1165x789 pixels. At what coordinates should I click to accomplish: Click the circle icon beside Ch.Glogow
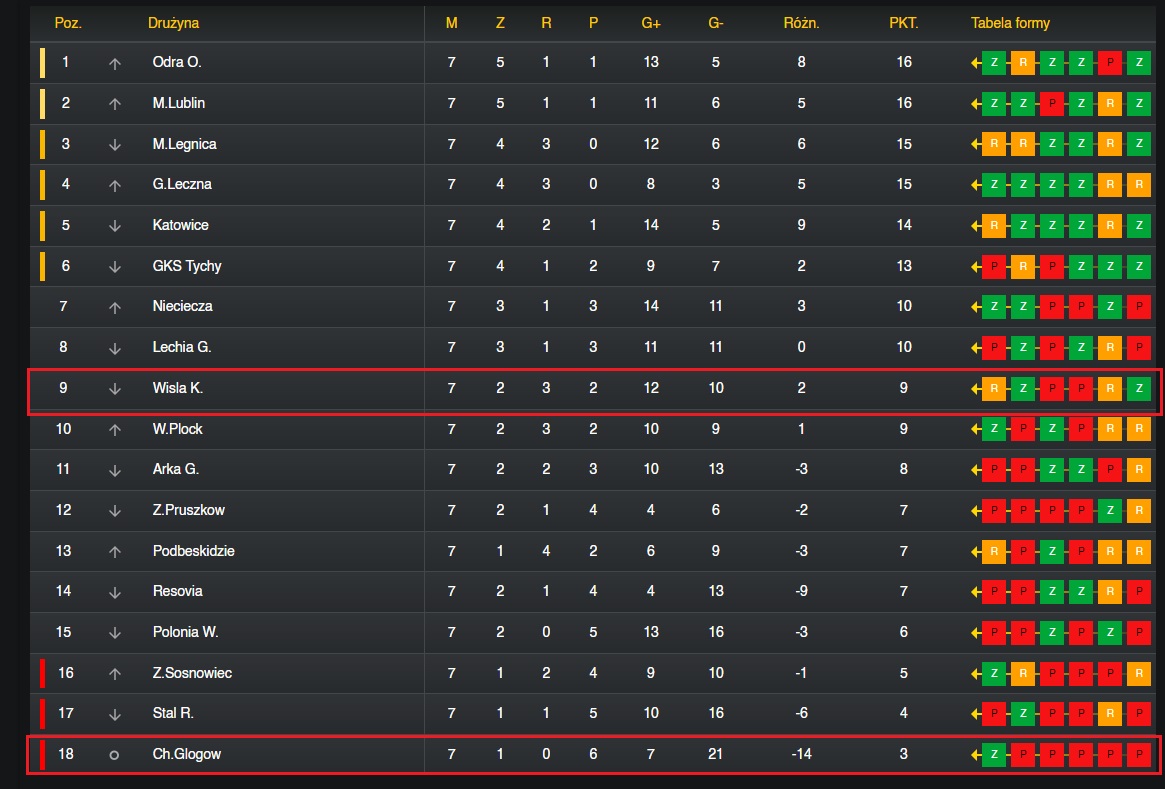click(x=114, y=755)
